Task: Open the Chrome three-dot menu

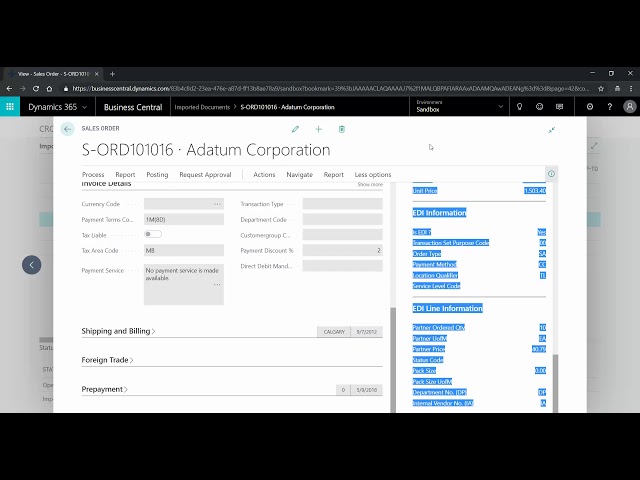Action: pos(631,88)
